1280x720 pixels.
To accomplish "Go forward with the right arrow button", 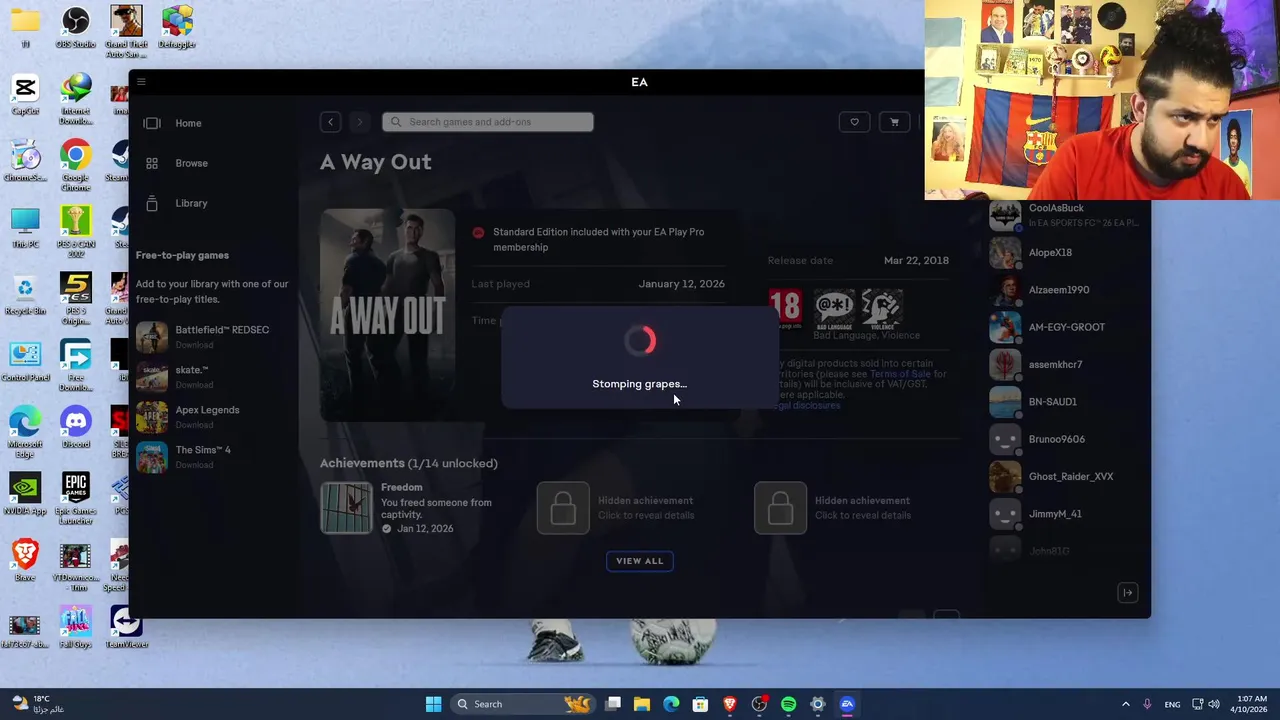I will pyautogui.click(x=360, y=122).
